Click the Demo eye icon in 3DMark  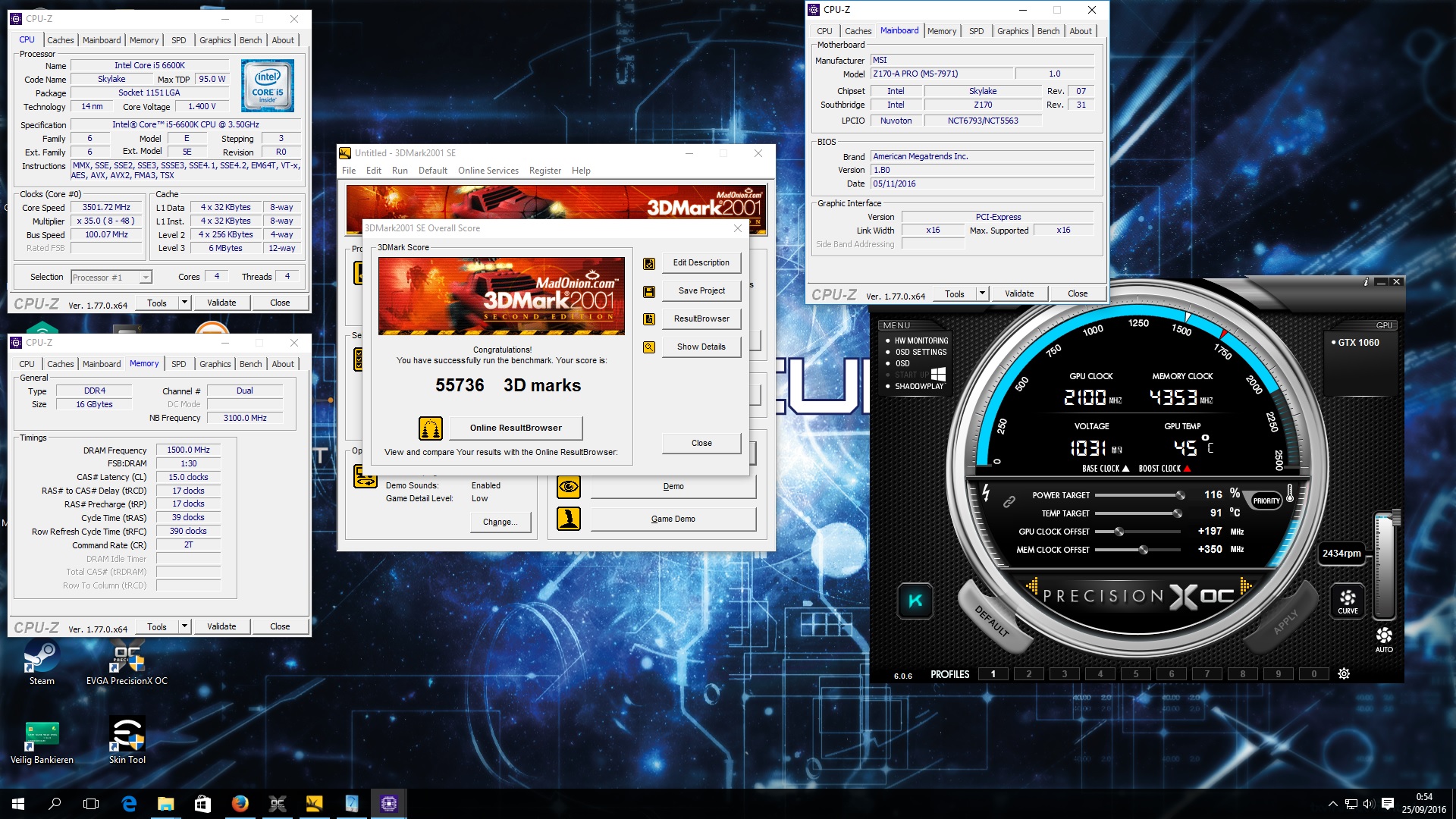coord(569,486)
